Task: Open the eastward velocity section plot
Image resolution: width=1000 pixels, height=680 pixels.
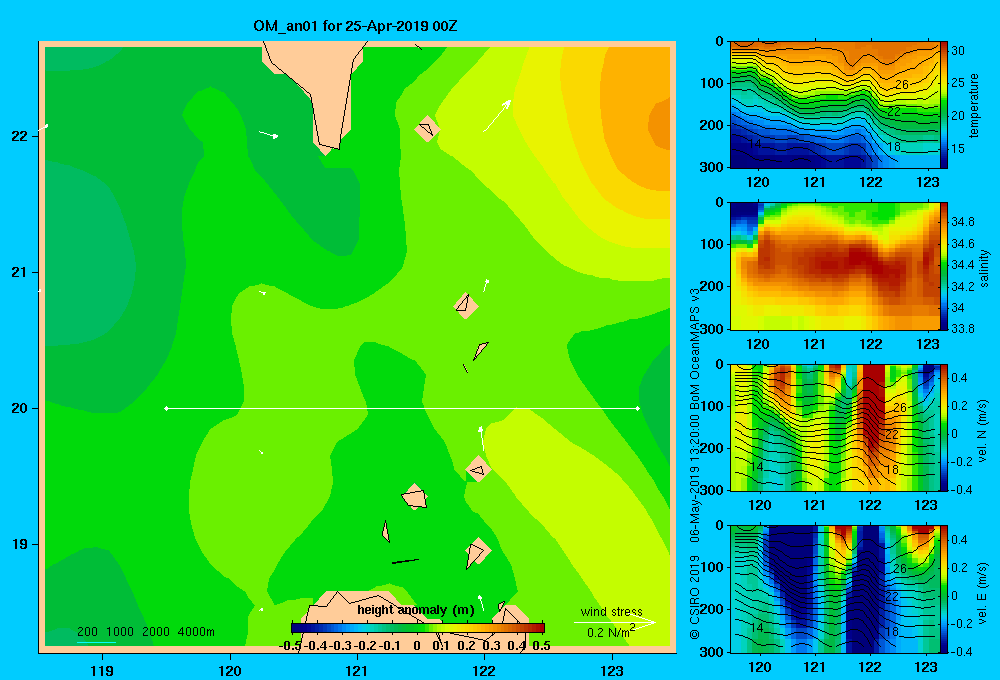Action: point(835,589)
